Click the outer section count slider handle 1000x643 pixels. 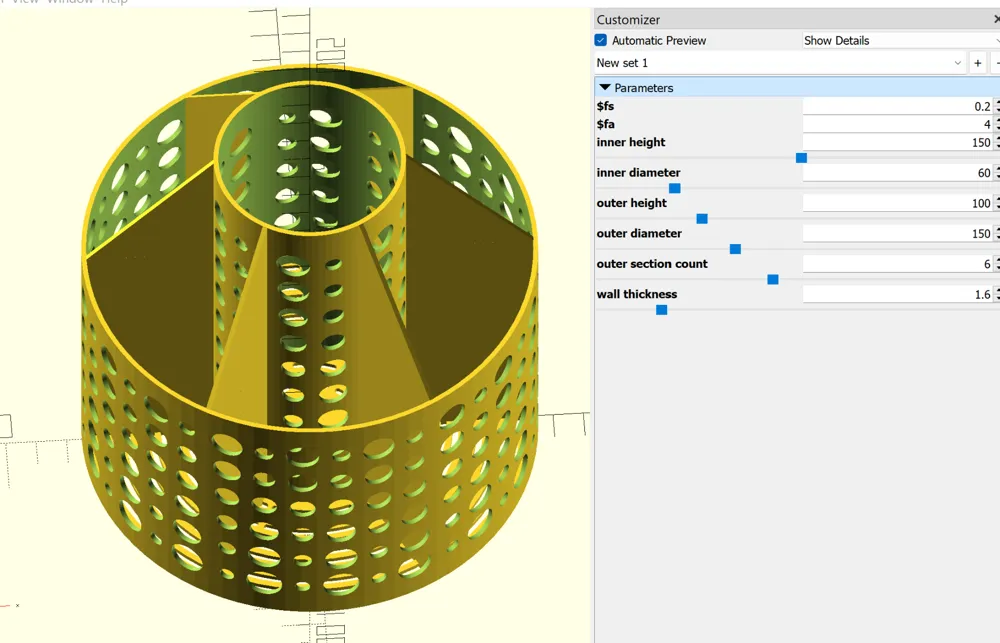(x=772, y=279)
